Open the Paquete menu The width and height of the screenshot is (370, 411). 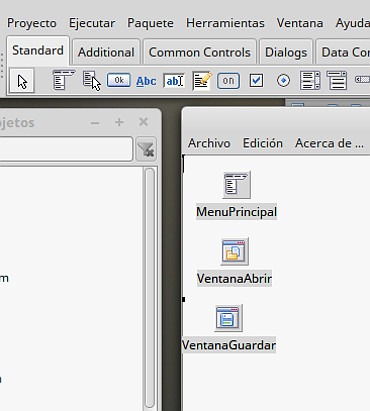click(x=150, y=23)
